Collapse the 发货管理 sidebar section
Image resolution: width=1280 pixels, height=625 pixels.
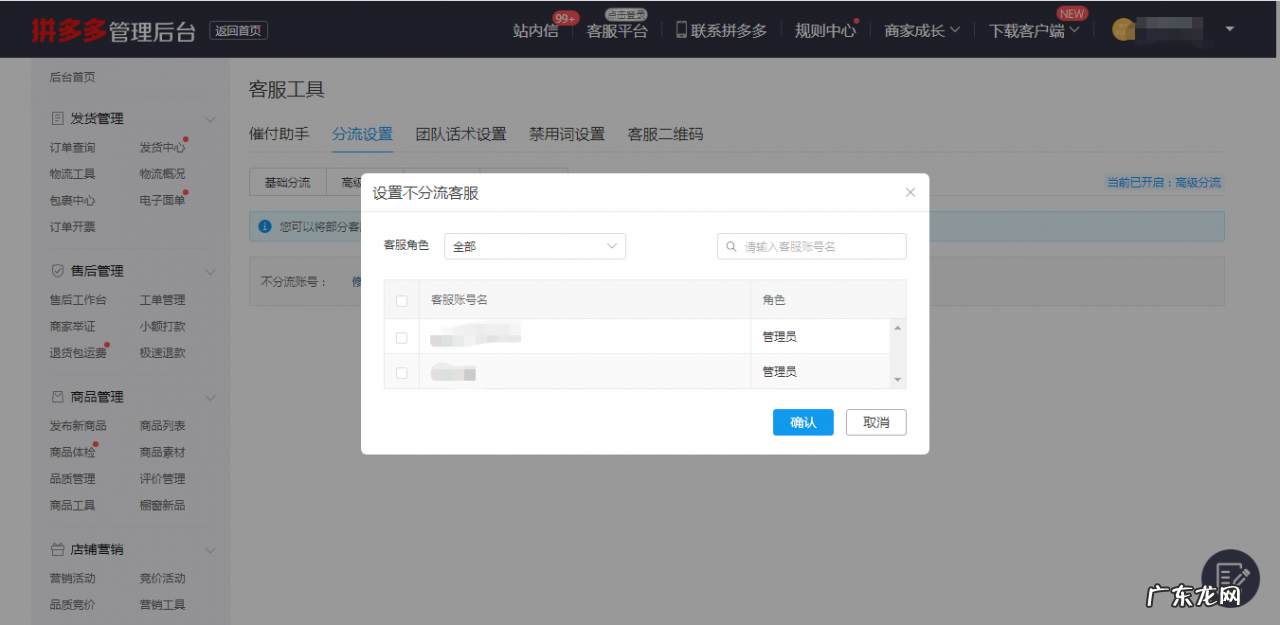coord(210,117)
